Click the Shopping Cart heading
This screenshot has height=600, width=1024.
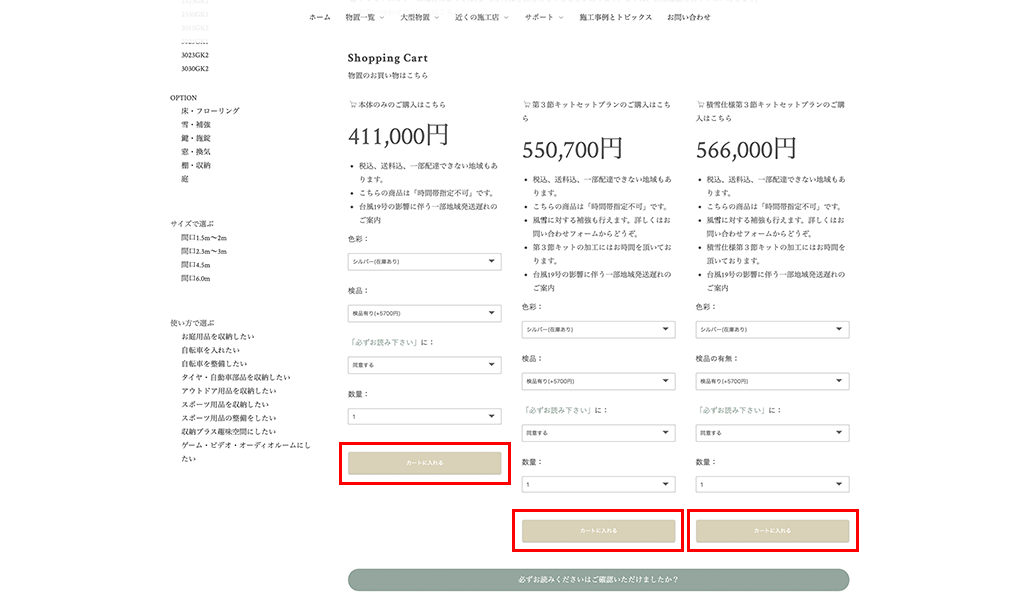387,58
